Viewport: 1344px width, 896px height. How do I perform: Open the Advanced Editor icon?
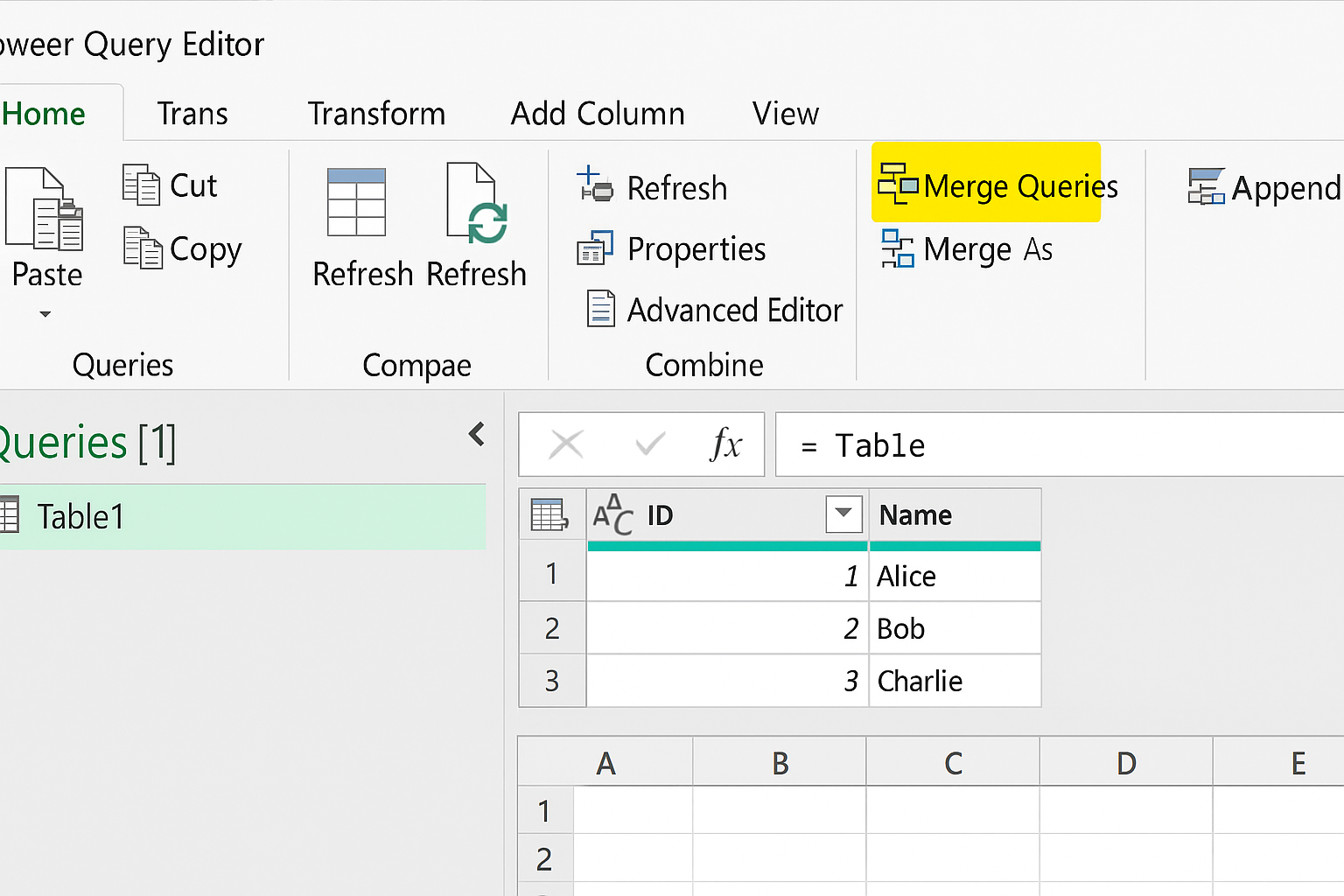(600, 309)
